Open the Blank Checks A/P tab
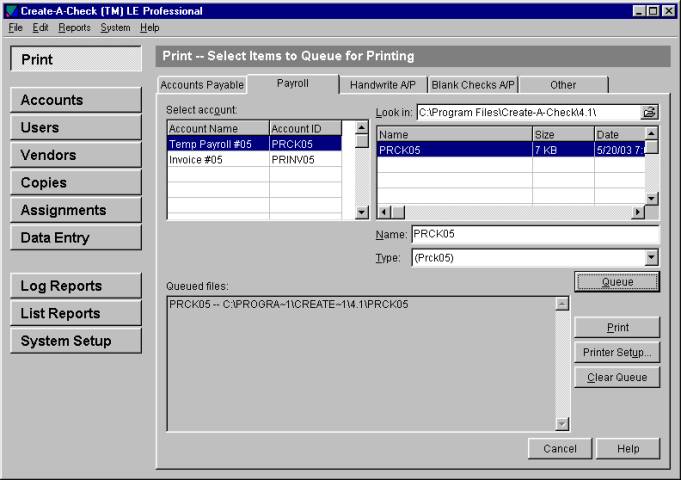681x480 pixels. tap(473, 85)
